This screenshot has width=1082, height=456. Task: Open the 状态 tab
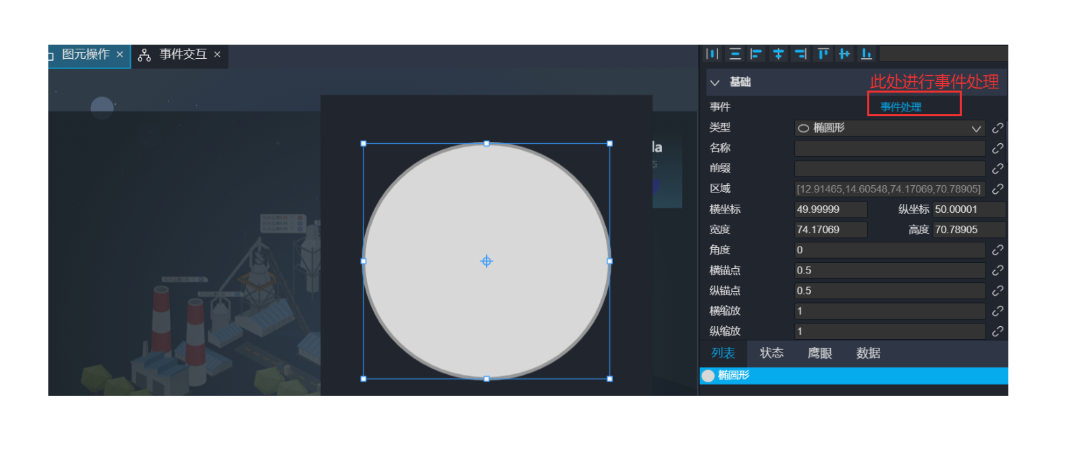click(x=771, y=353)
